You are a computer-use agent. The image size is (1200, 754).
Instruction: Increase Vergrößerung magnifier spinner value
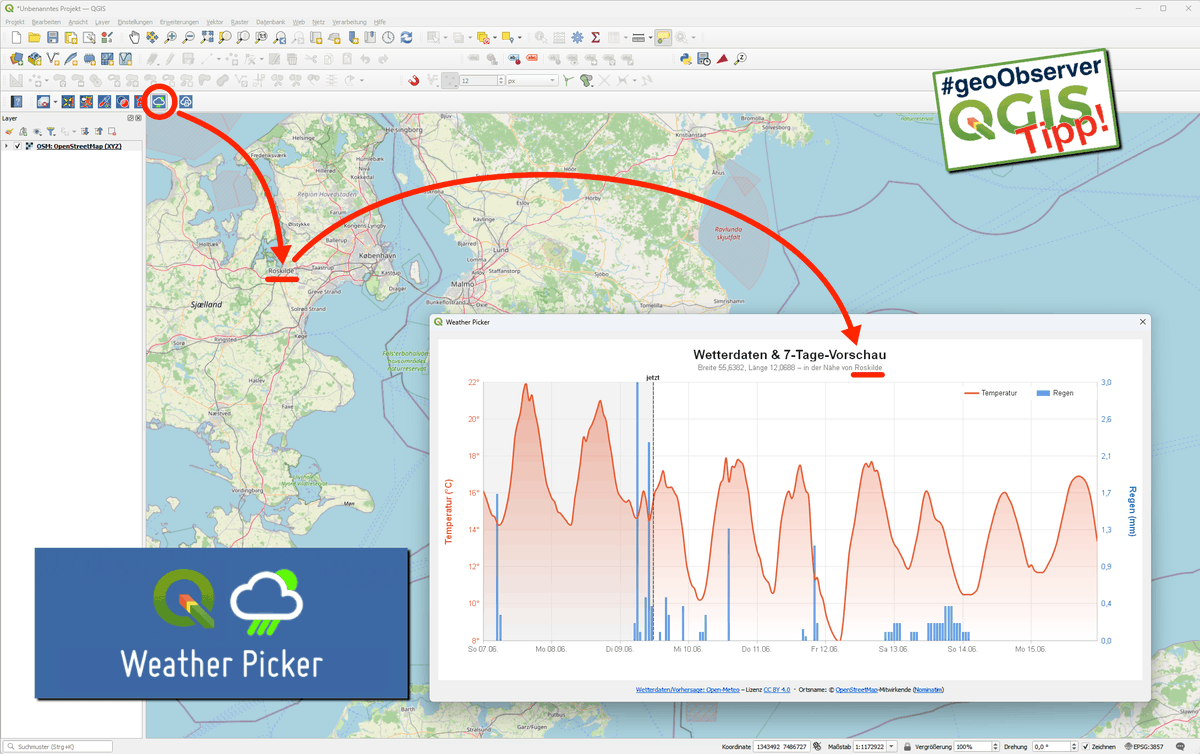tap(996, 743)
